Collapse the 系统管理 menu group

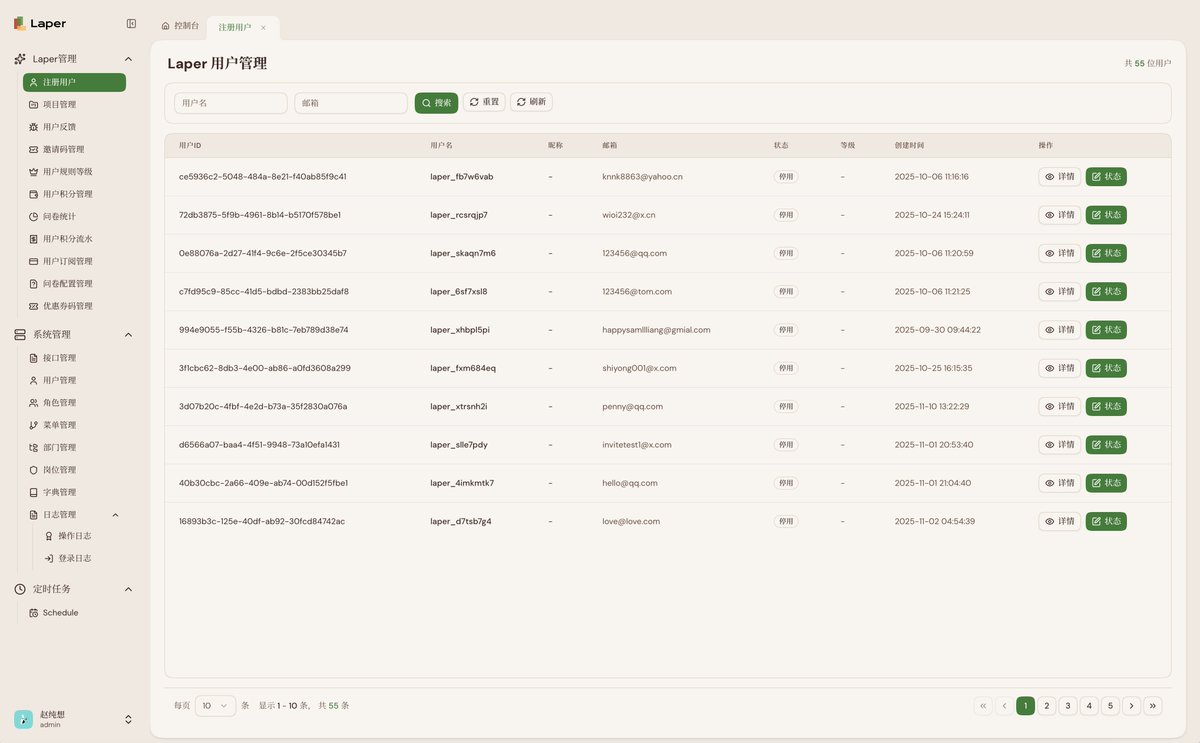coord(128,335)
